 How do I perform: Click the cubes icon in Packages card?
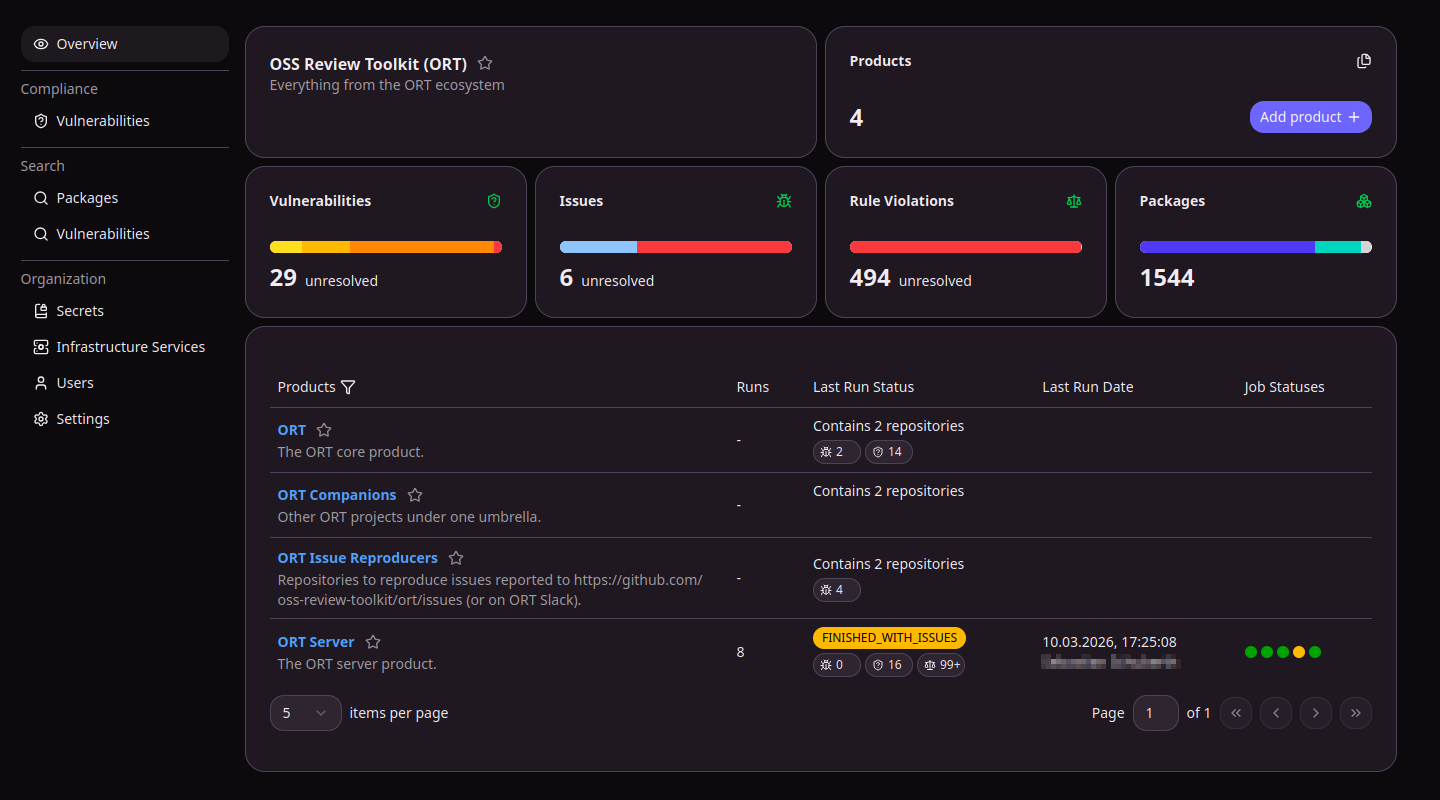[1364, 201]
